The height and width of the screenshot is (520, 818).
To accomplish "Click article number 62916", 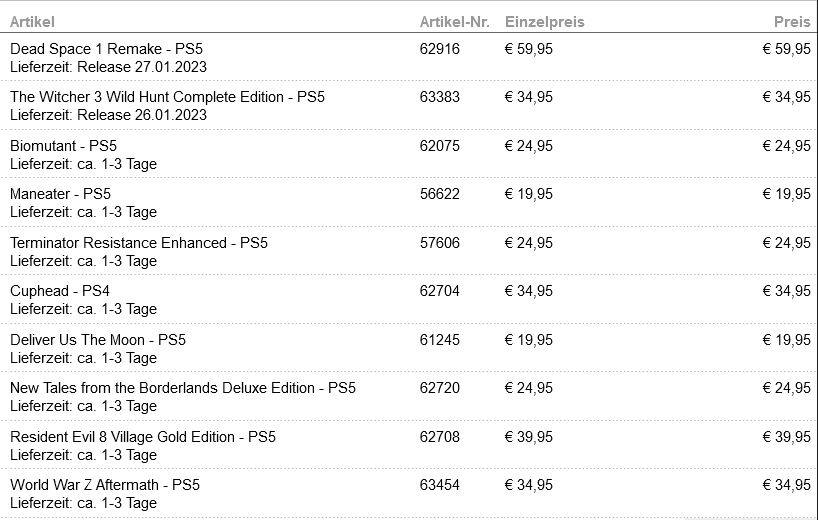I will pos(440,49).
